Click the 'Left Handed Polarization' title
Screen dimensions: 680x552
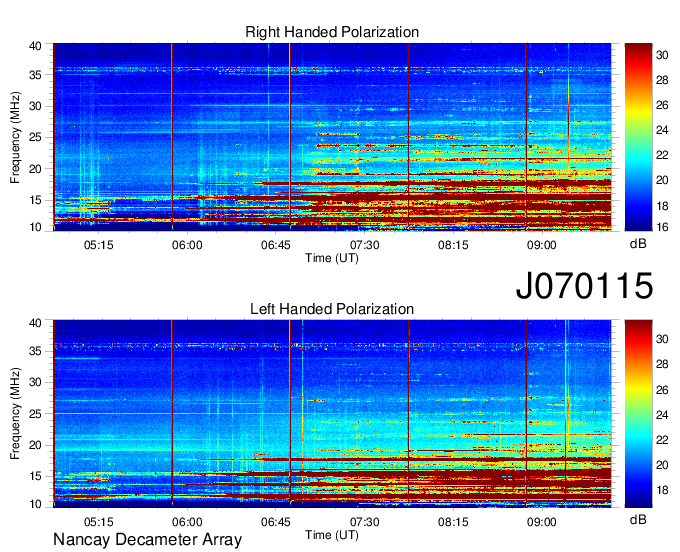tap(332, 309)
